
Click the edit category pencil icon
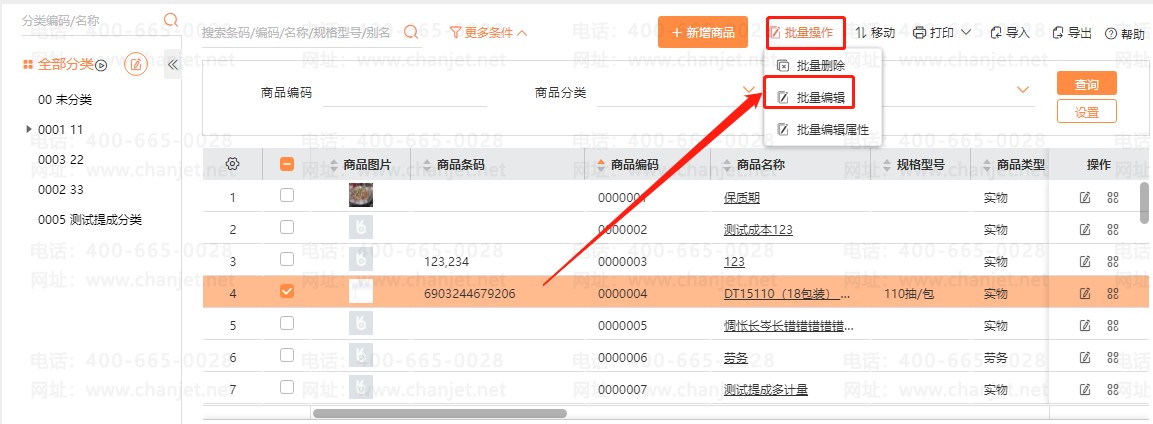pos(136,65)
